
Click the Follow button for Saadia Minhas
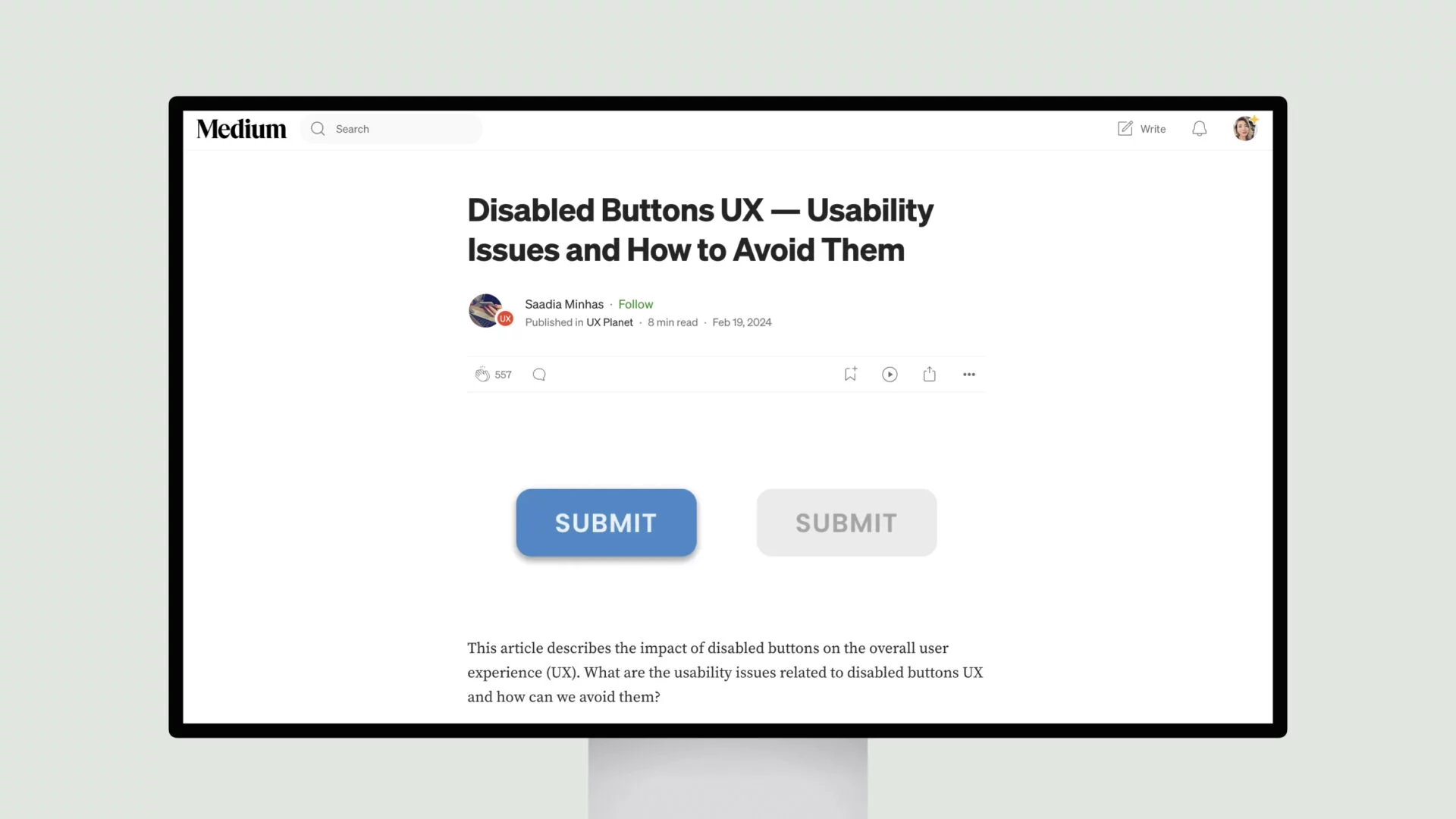636,304
